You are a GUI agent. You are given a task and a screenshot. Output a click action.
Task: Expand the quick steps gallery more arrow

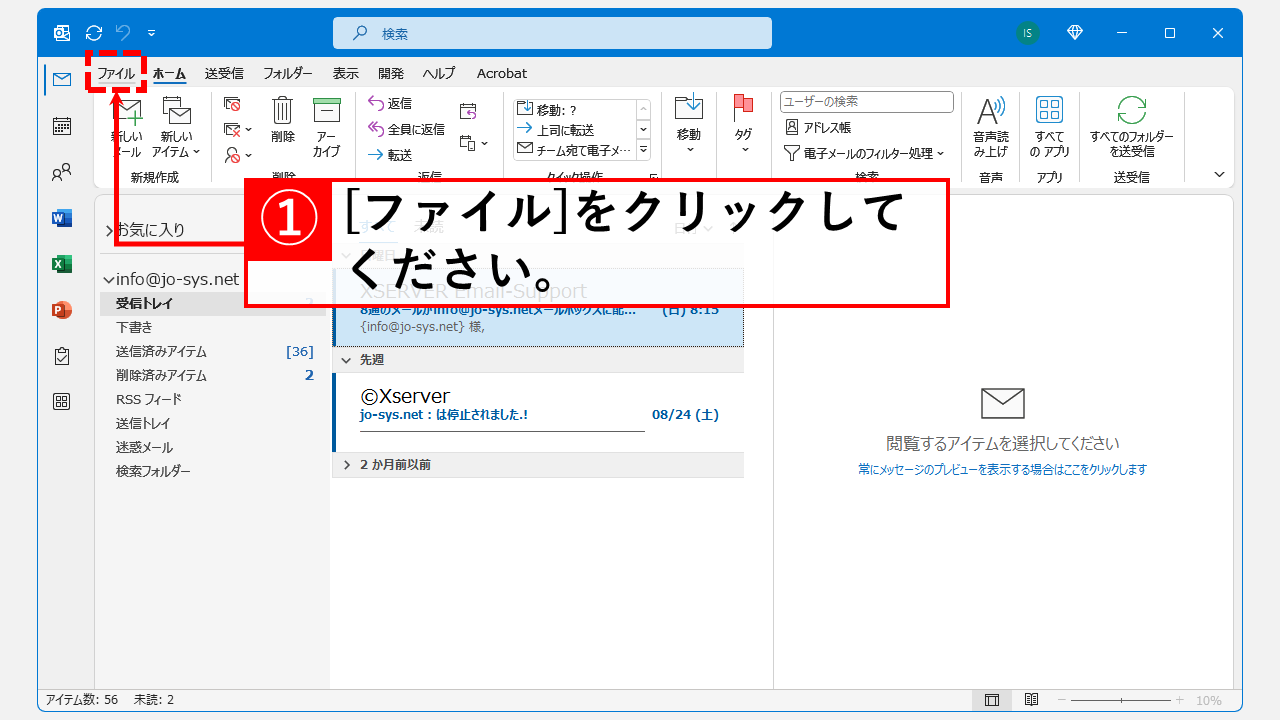(x=644, y=150)
